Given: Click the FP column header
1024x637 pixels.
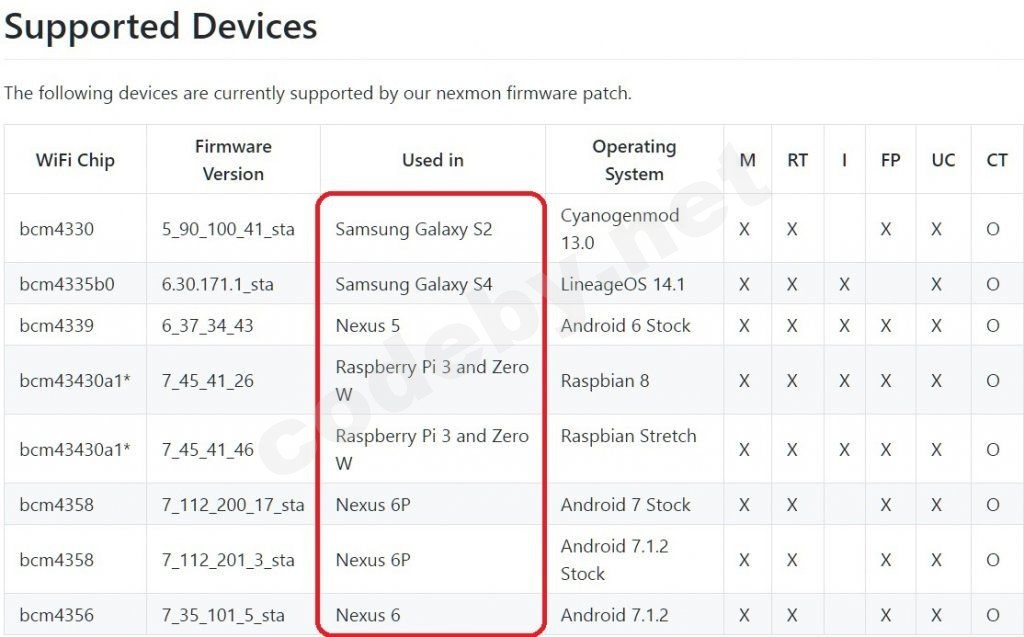Looking at the screenshot, I should (x=890, y=160).
